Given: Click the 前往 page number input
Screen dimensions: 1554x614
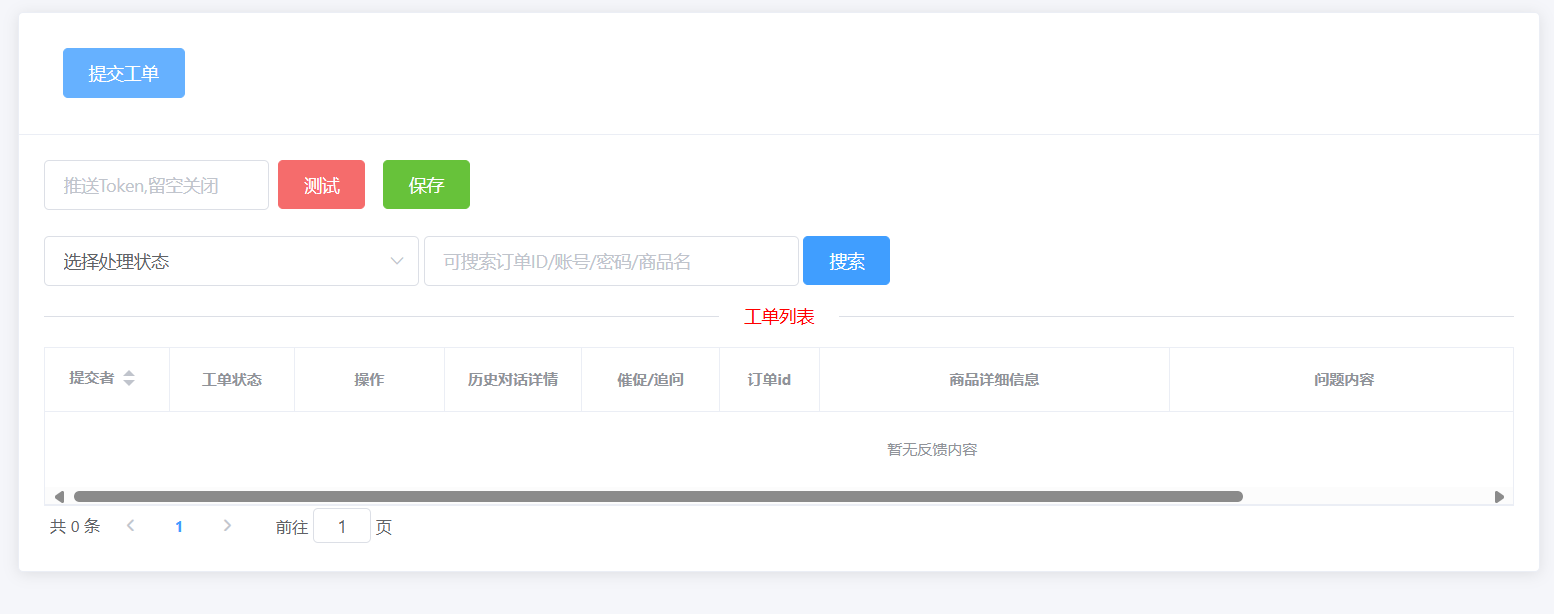Looking at the screenshot, I should coord(342,526).
